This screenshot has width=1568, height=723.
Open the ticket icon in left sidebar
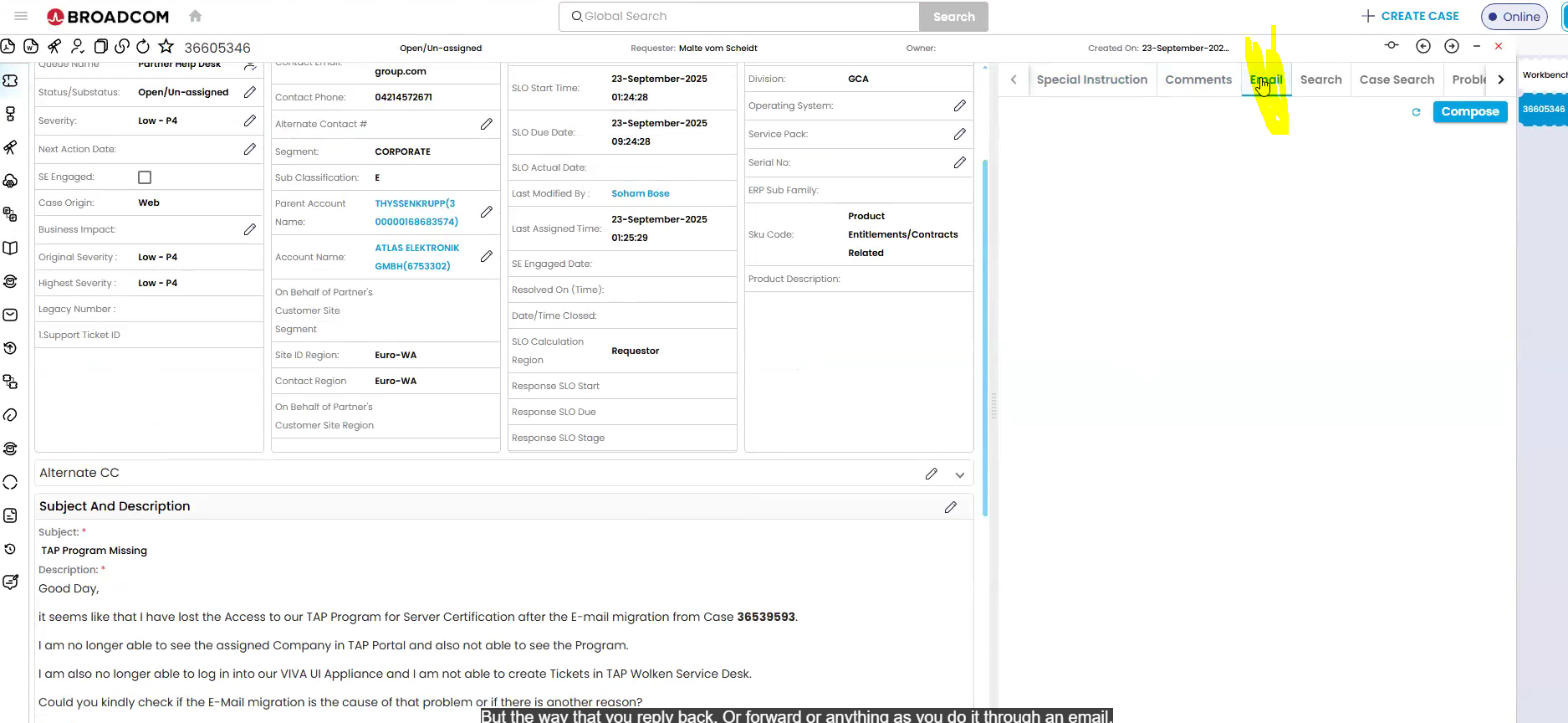pos(11,80)
